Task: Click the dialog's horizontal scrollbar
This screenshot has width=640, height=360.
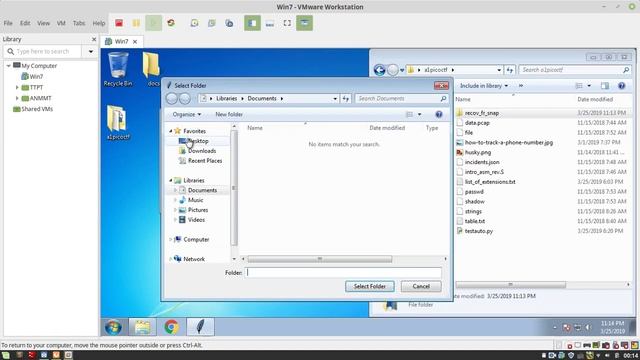Action: click(320, 259)
